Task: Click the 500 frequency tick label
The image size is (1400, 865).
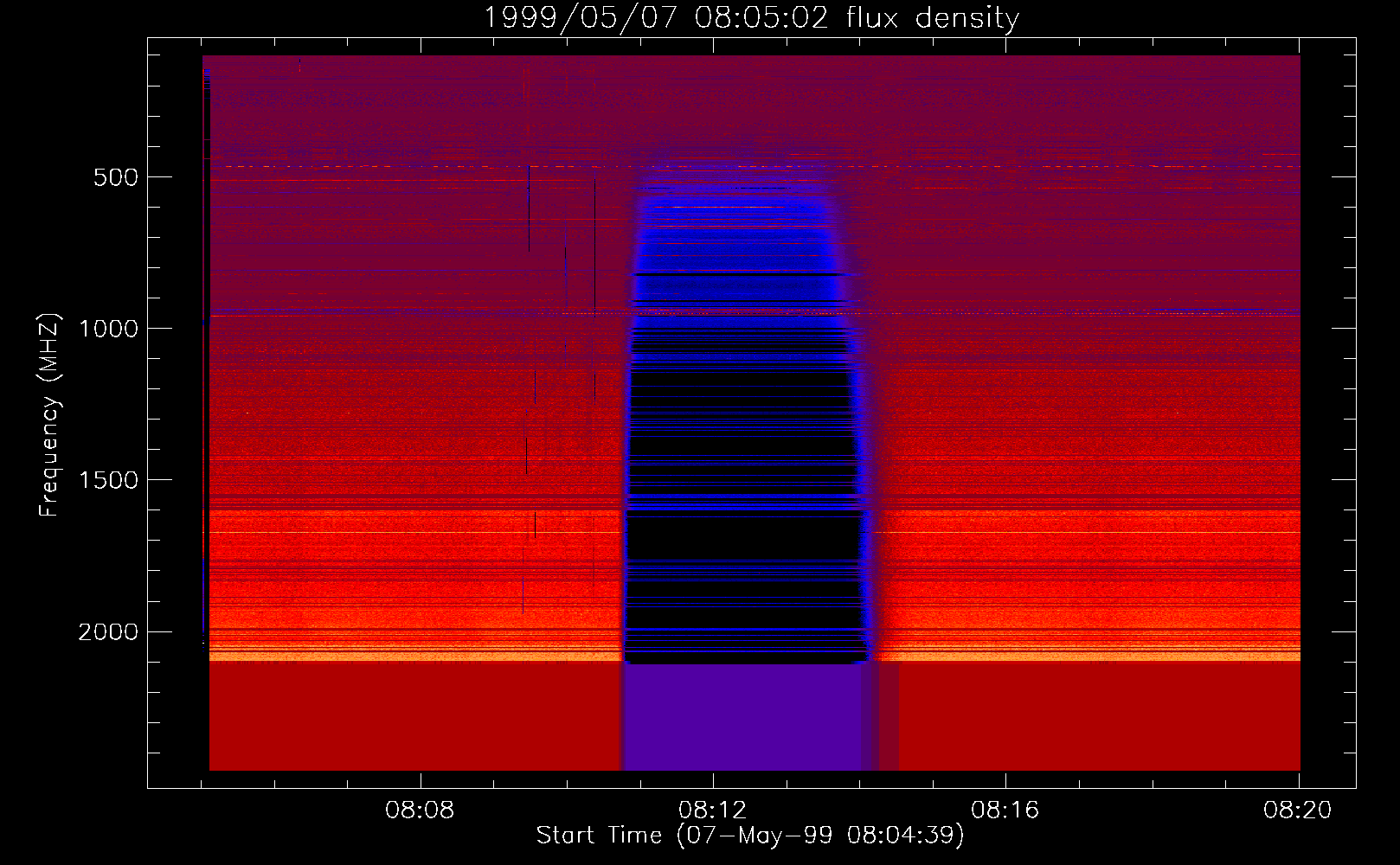Action: (x=115, y=178)
